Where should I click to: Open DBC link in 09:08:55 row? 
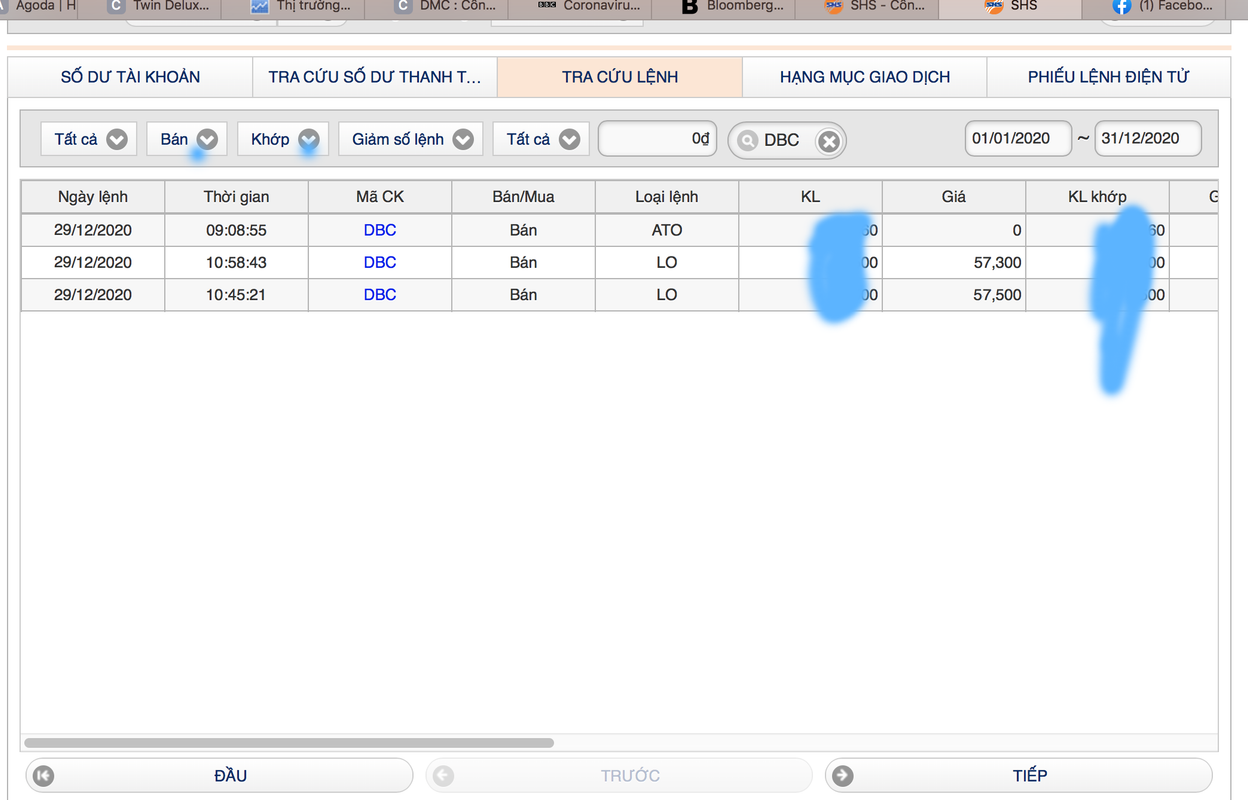click(x=380, y=230)
